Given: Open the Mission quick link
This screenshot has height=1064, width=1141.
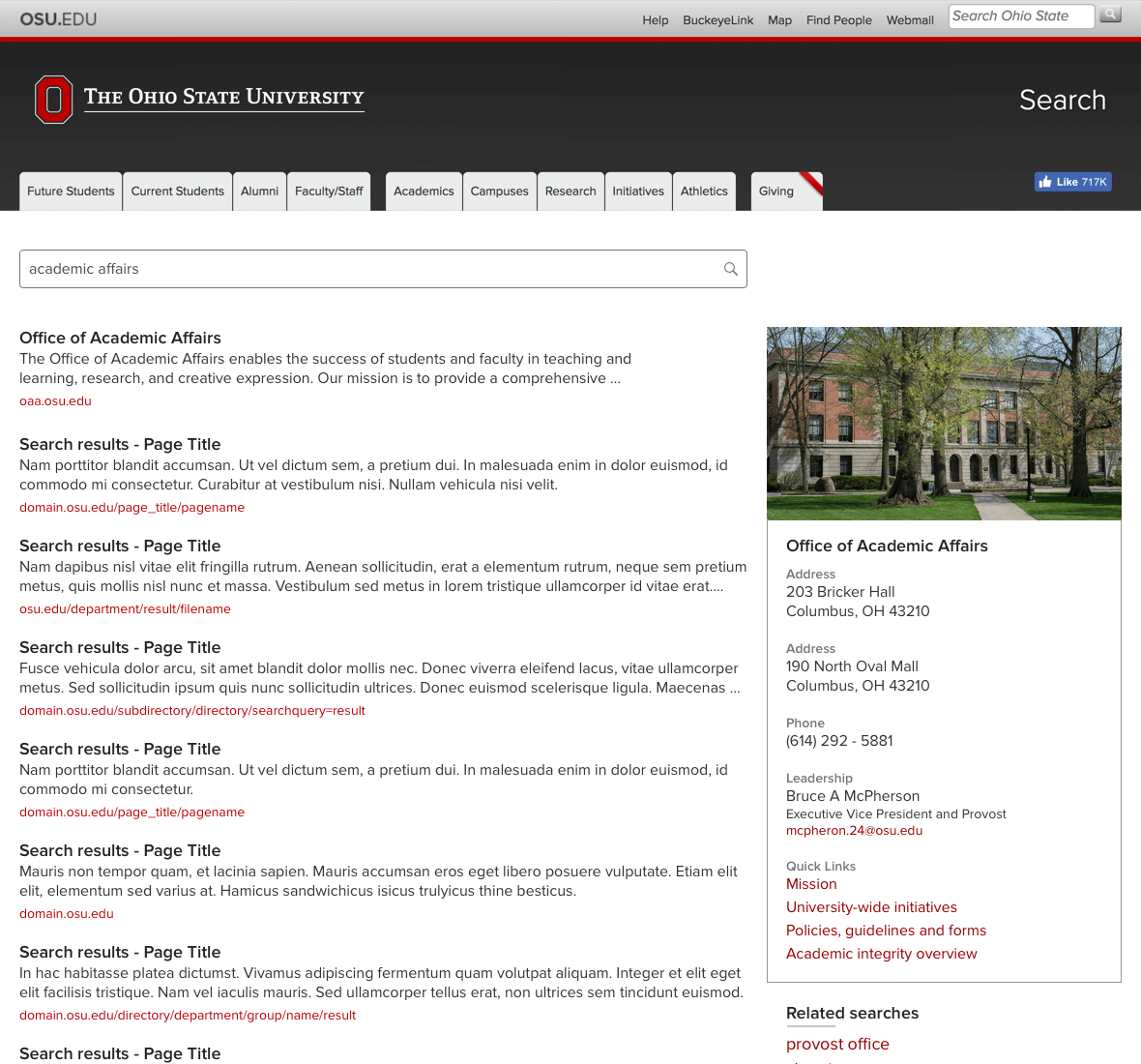Looking at the screenshot, I should (x=811, y=884).
